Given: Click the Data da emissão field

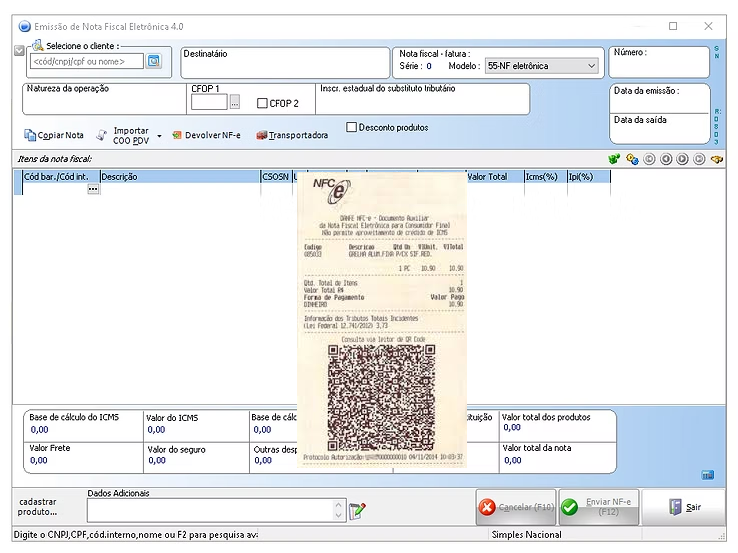Looking at the screenshot, I should 659,98.
